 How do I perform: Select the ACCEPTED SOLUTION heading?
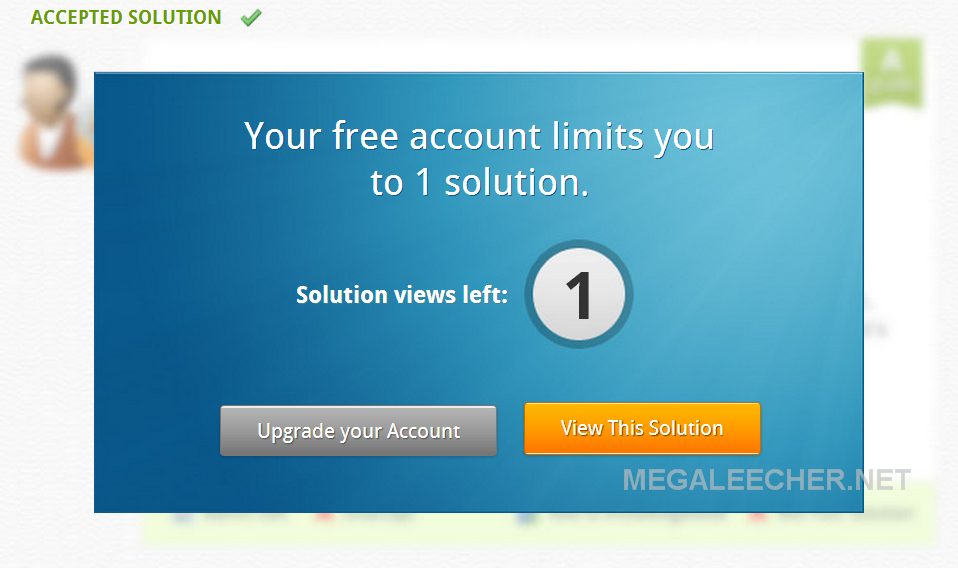tap(126, 18)
